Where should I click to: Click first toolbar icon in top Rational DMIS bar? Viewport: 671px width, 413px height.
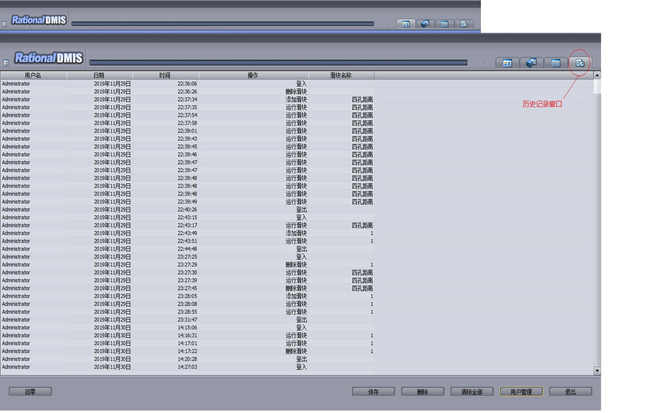[405, 23]
